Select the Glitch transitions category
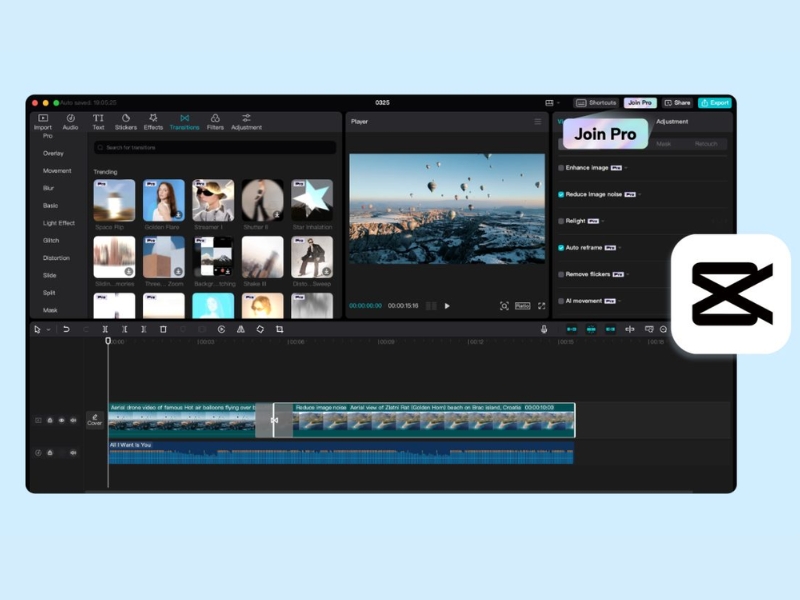Viewport: 800px width, 600px height. [51, 240]
